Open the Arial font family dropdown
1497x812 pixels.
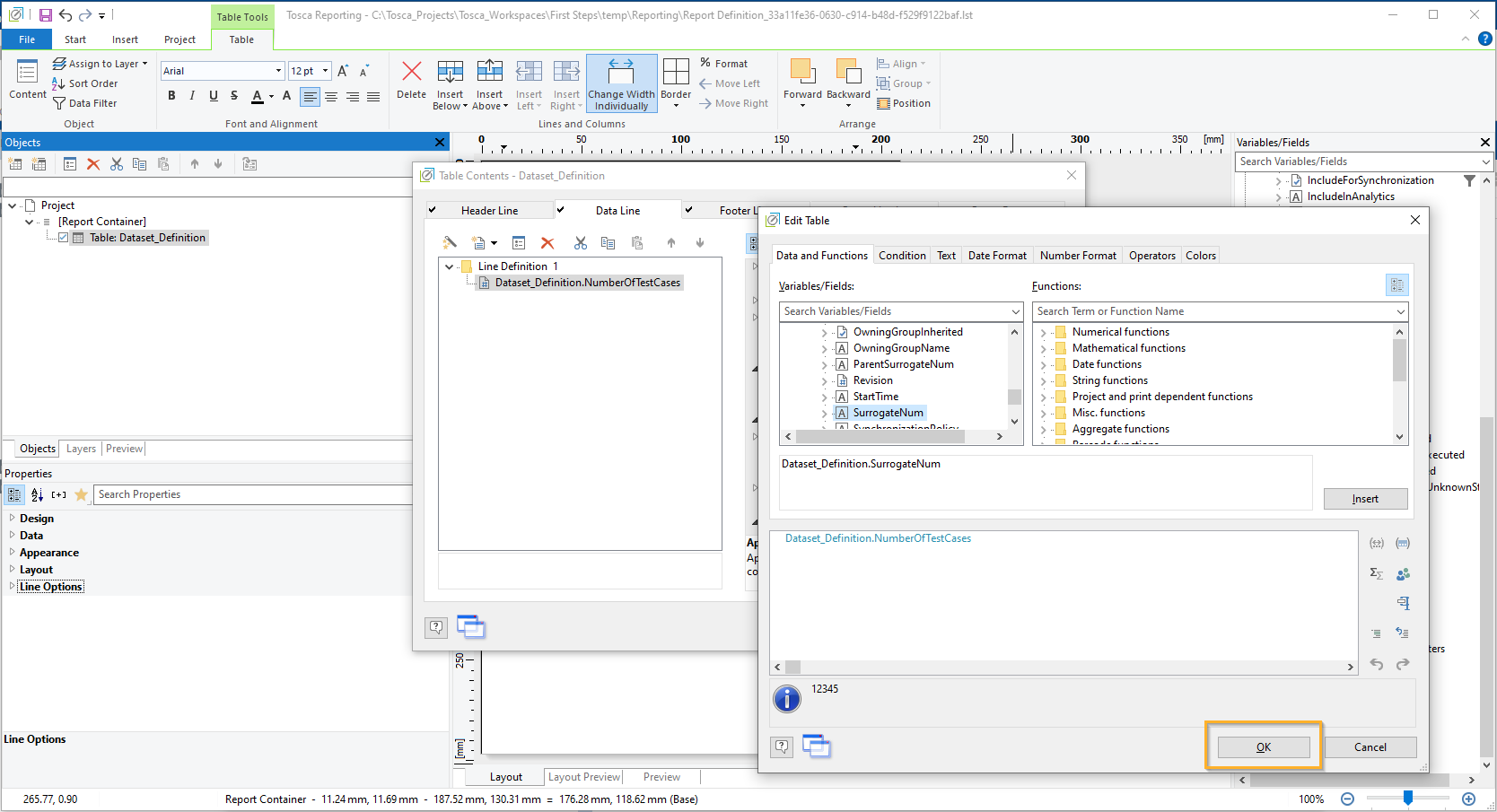(x=278, y=71)
